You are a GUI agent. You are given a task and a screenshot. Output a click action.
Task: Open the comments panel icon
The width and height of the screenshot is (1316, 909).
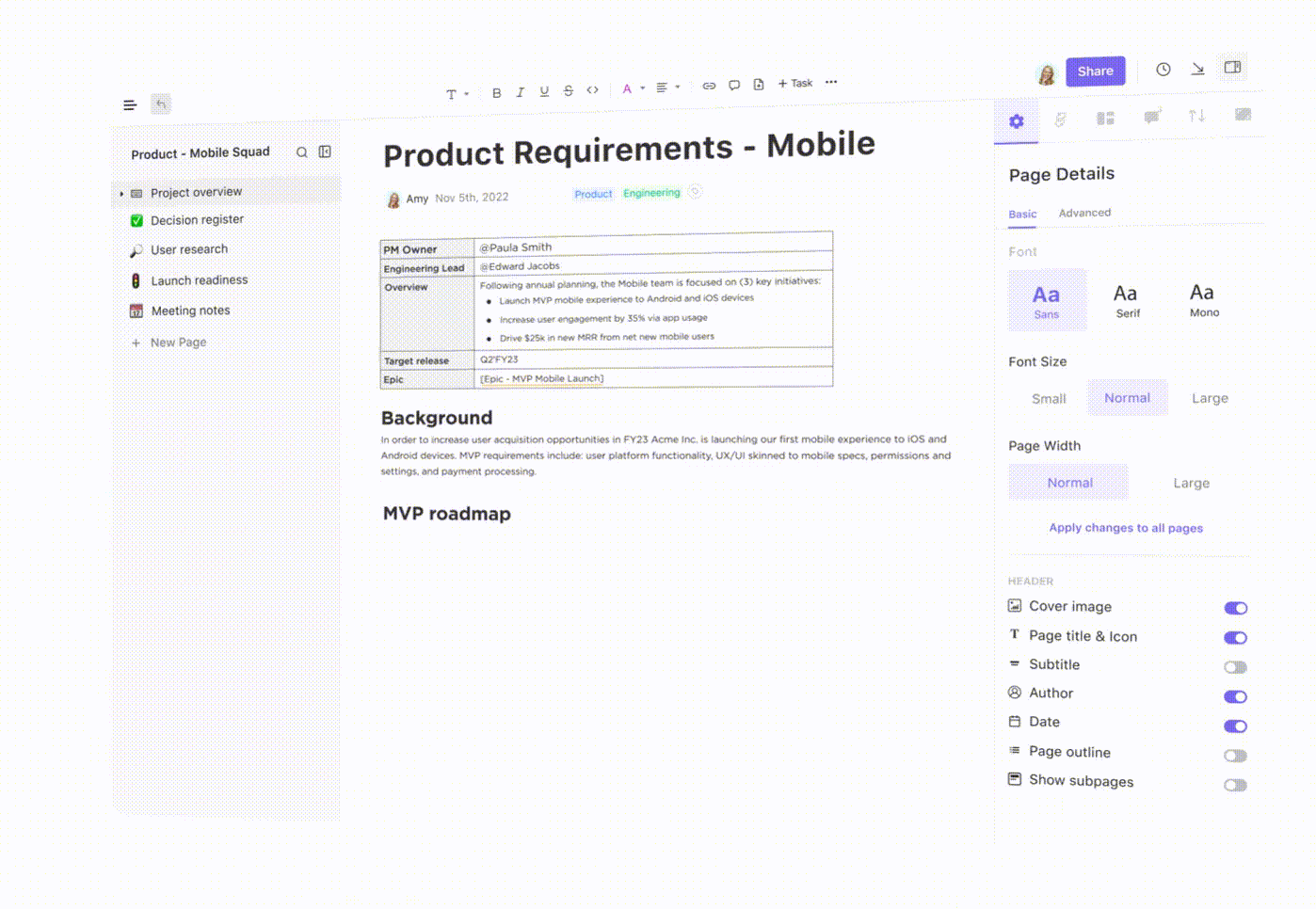pos(1152,117)
